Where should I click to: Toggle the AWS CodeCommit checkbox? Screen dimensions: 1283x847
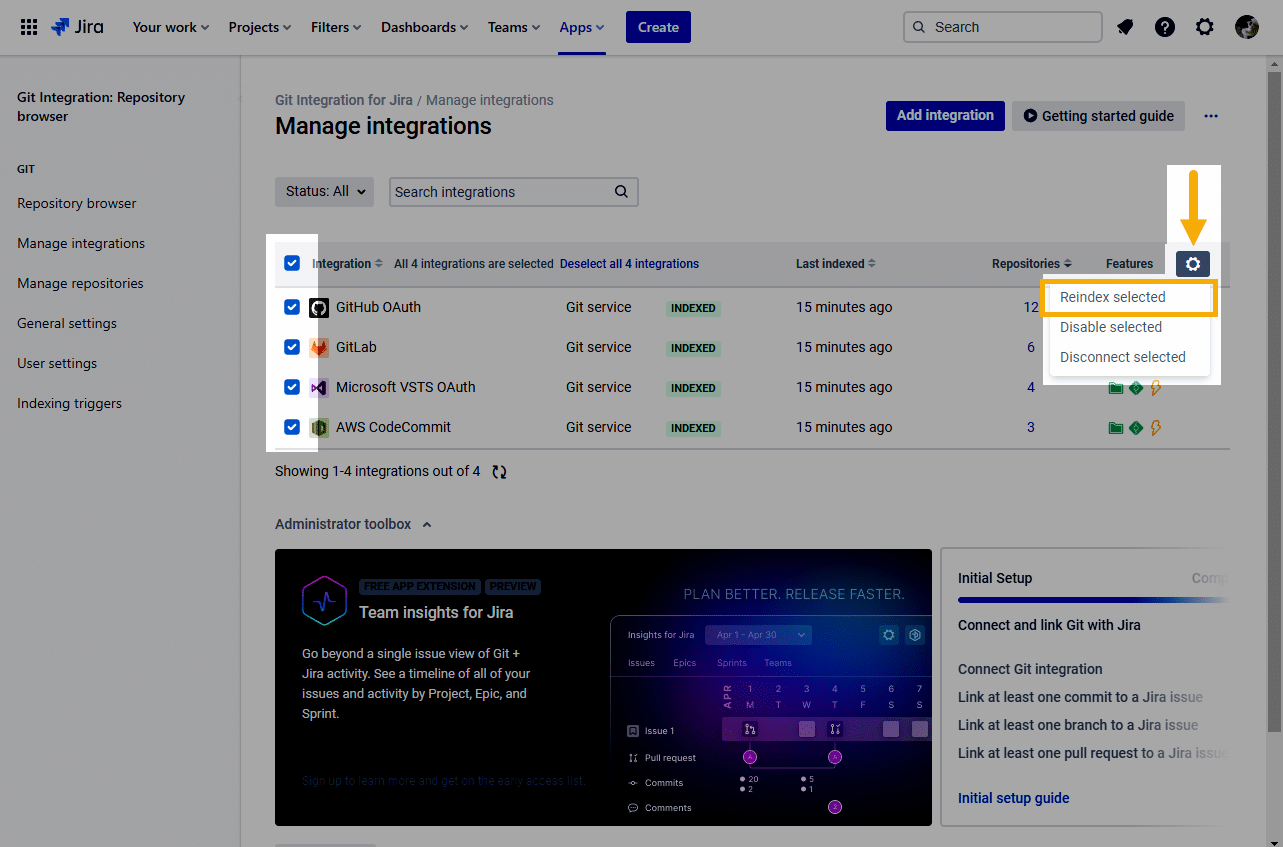[x=292, y=427]
